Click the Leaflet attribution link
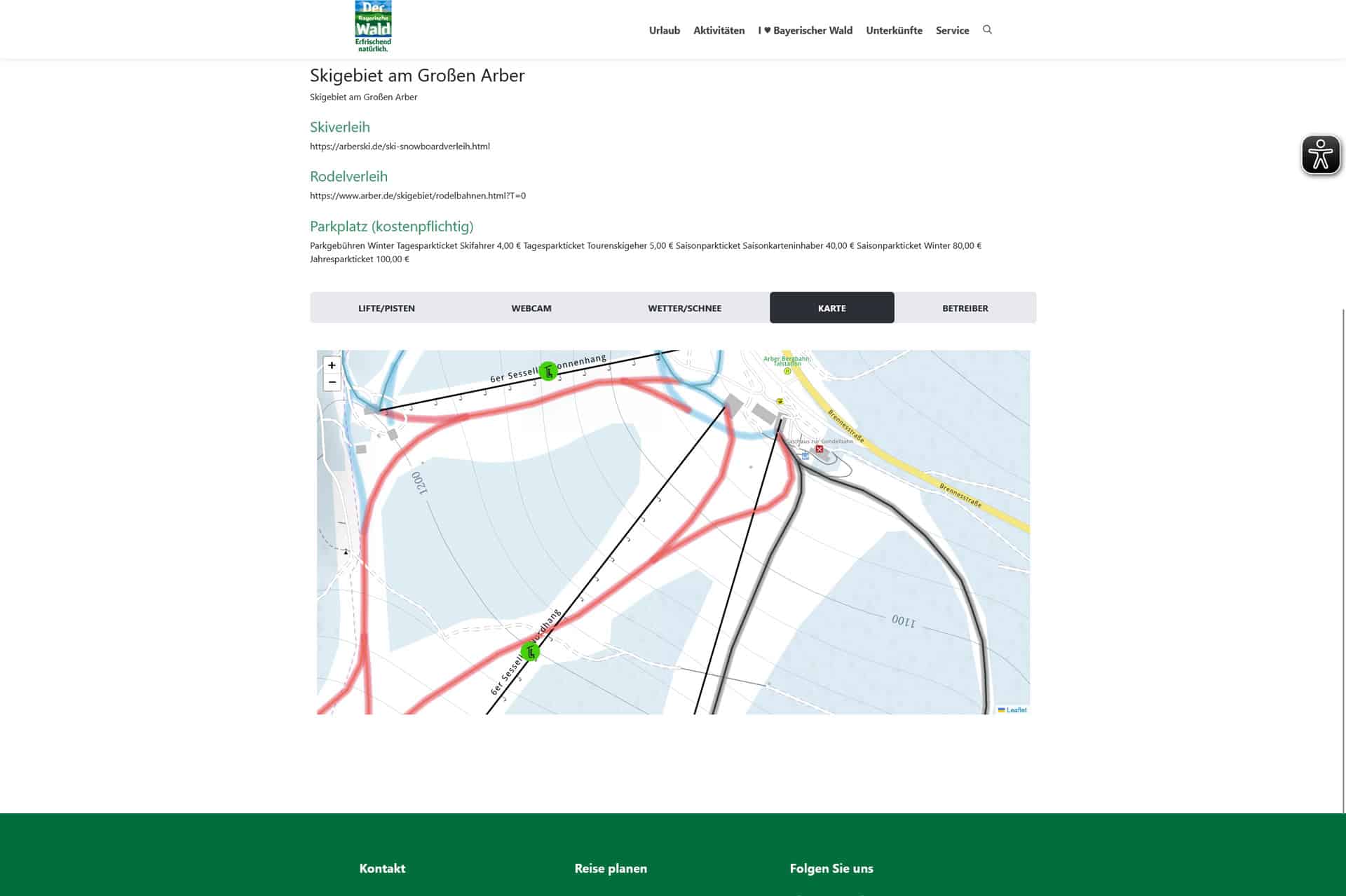Viewport: 1346px width, 896px height. point(1016,710)
